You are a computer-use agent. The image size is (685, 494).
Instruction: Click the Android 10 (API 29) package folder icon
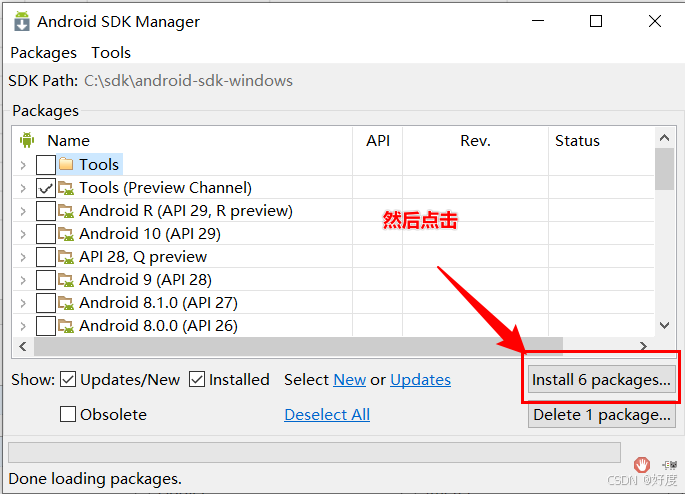[66, 234]
